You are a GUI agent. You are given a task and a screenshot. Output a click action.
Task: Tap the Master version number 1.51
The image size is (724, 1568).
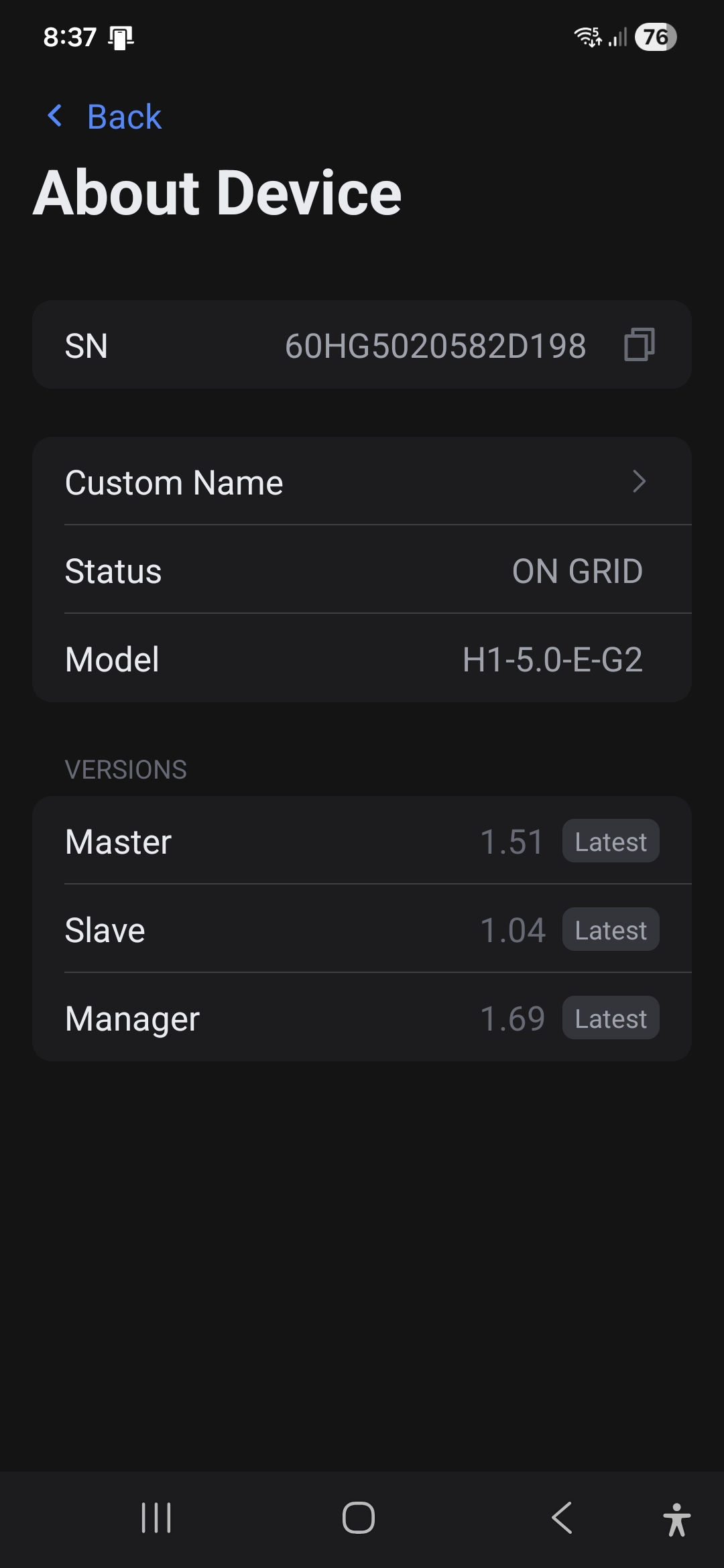[x=511, y=842]
